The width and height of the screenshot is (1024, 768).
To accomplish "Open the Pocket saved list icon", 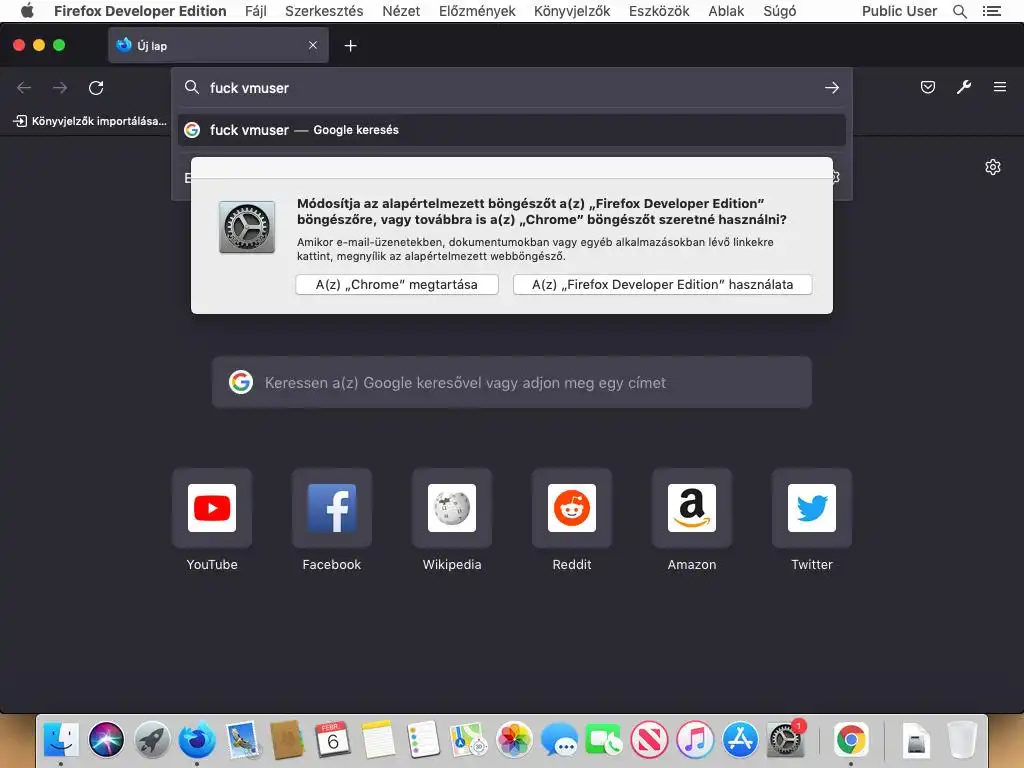I will pyautogui.click(x=927, y=87).
